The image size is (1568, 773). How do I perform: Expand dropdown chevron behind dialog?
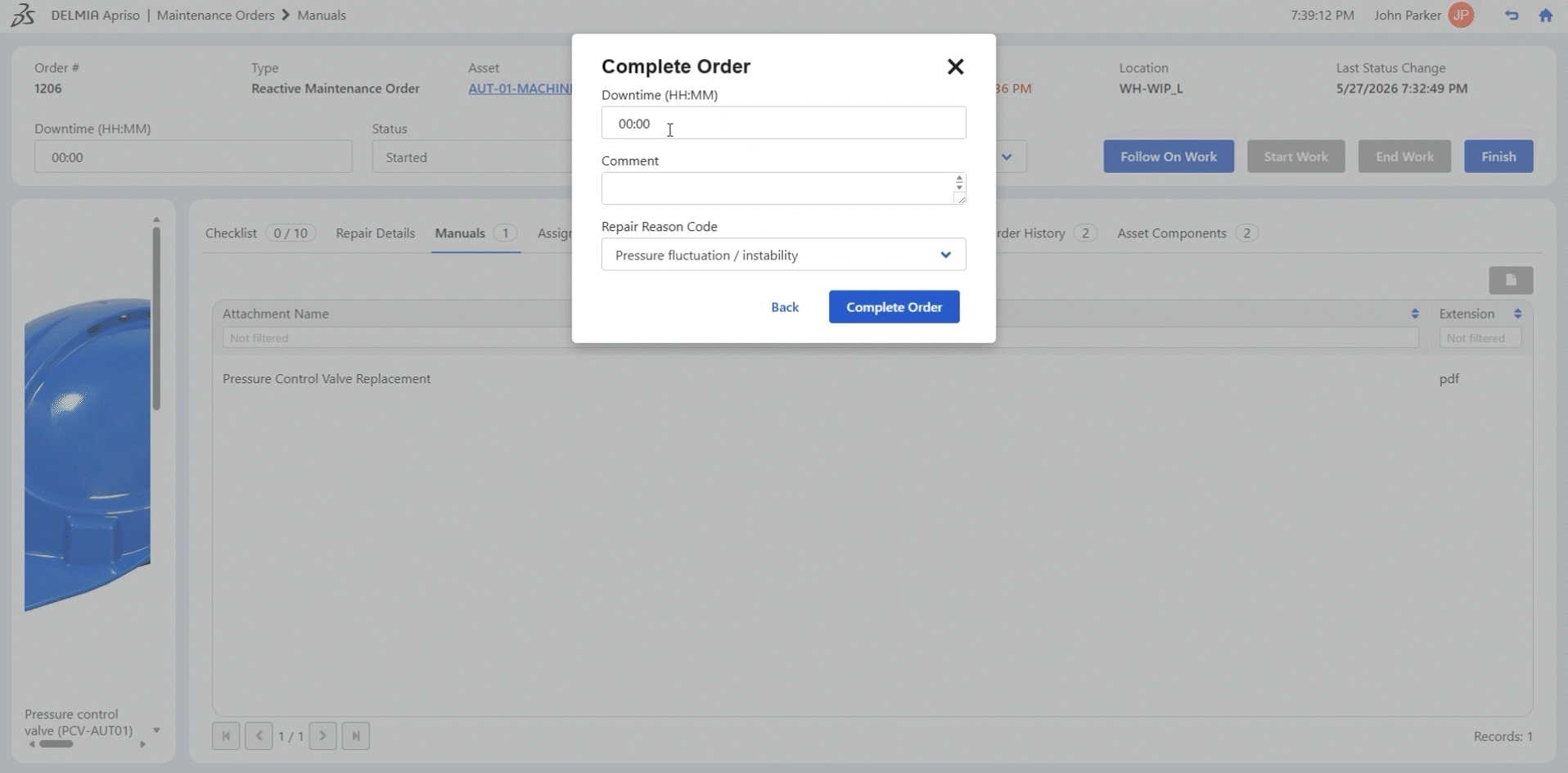[1007, 156]
